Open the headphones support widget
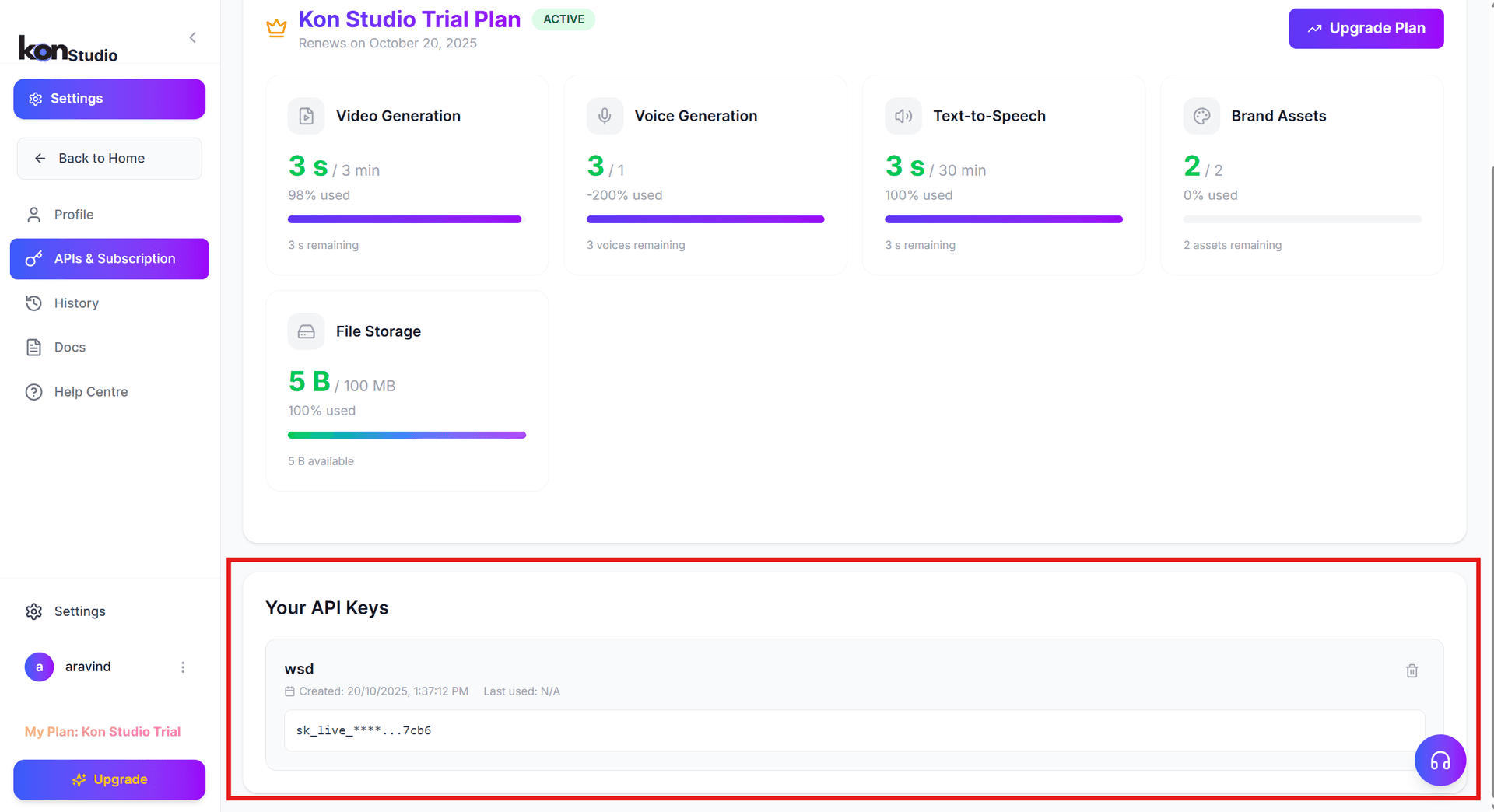Image resolution: width=1494 pixels, height=812 pixels. [x=1440, y=760]
